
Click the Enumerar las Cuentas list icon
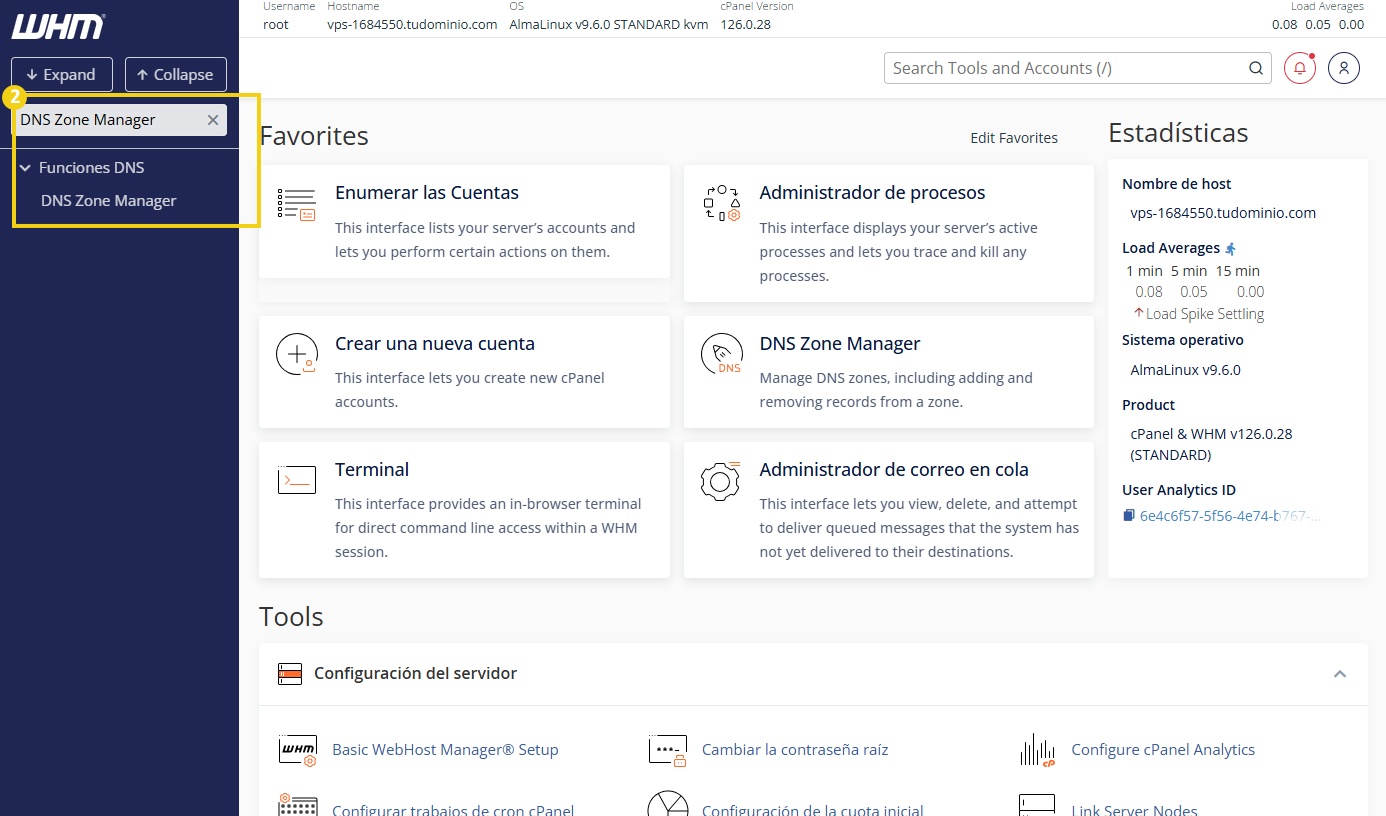tap(297, 204)
